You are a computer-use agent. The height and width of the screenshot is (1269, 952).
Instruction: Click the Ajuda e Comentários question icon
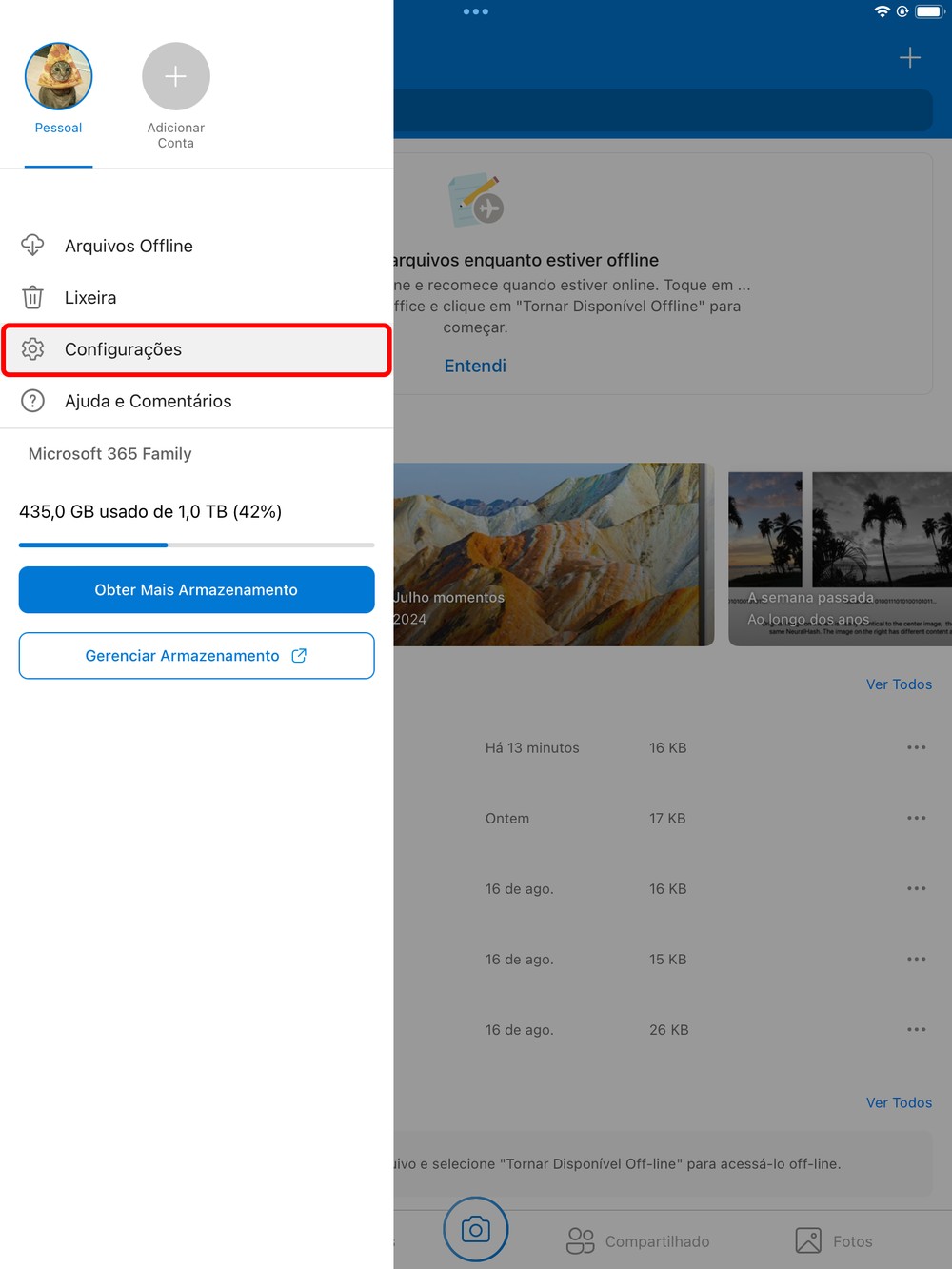point(33,401)
